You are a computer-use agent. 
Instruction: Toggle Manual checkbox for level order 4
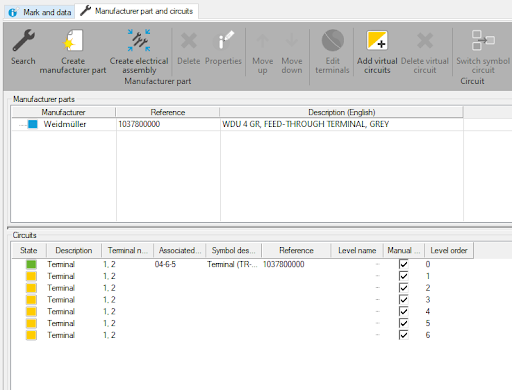403,311
